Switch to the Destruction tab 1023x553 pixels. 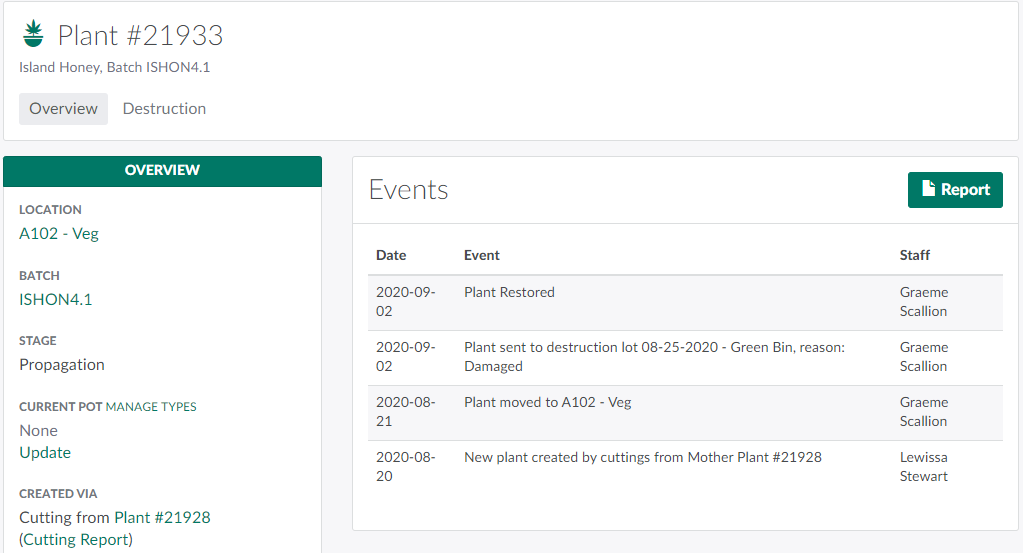tap(164, 108)
